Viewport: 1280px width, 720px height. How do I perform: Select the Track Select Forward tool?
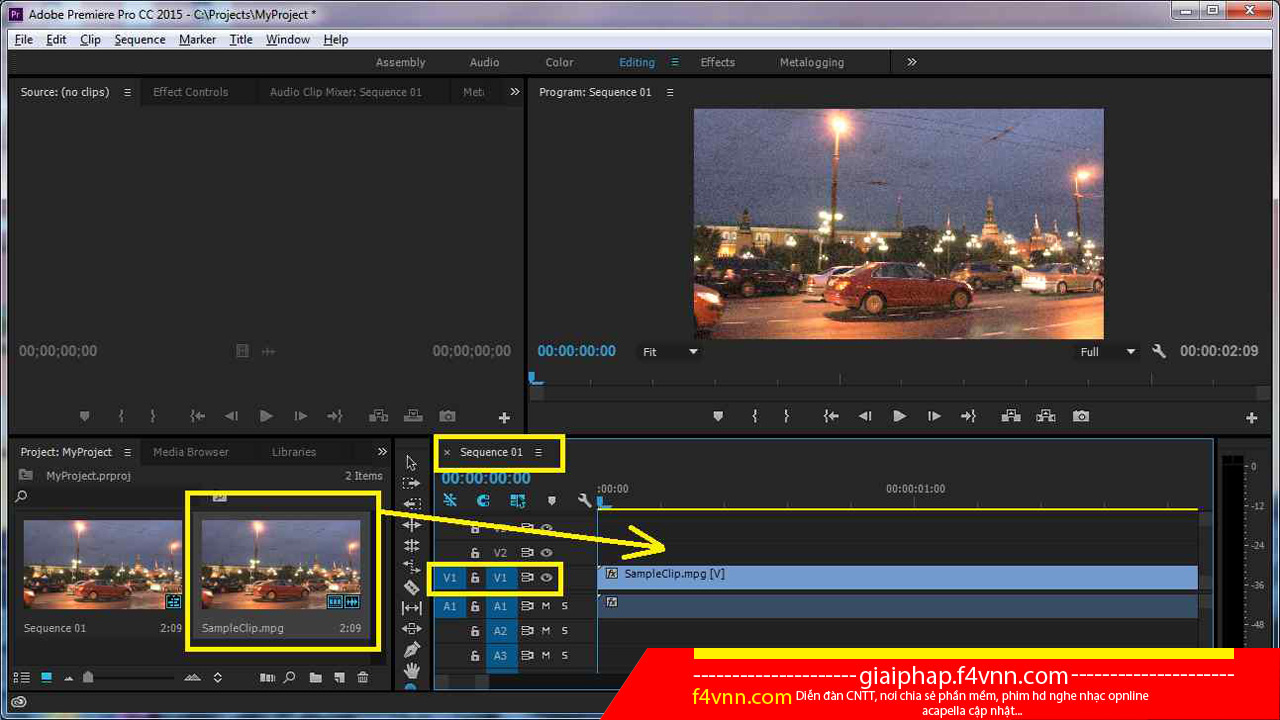pos(411,483)
